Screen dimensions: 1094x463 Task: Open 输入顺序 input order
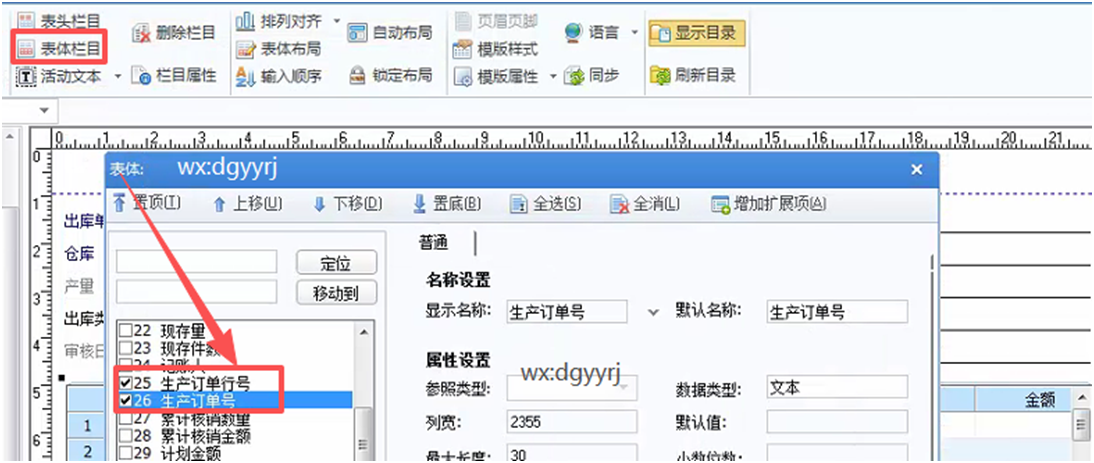click(x=279, y=76)
